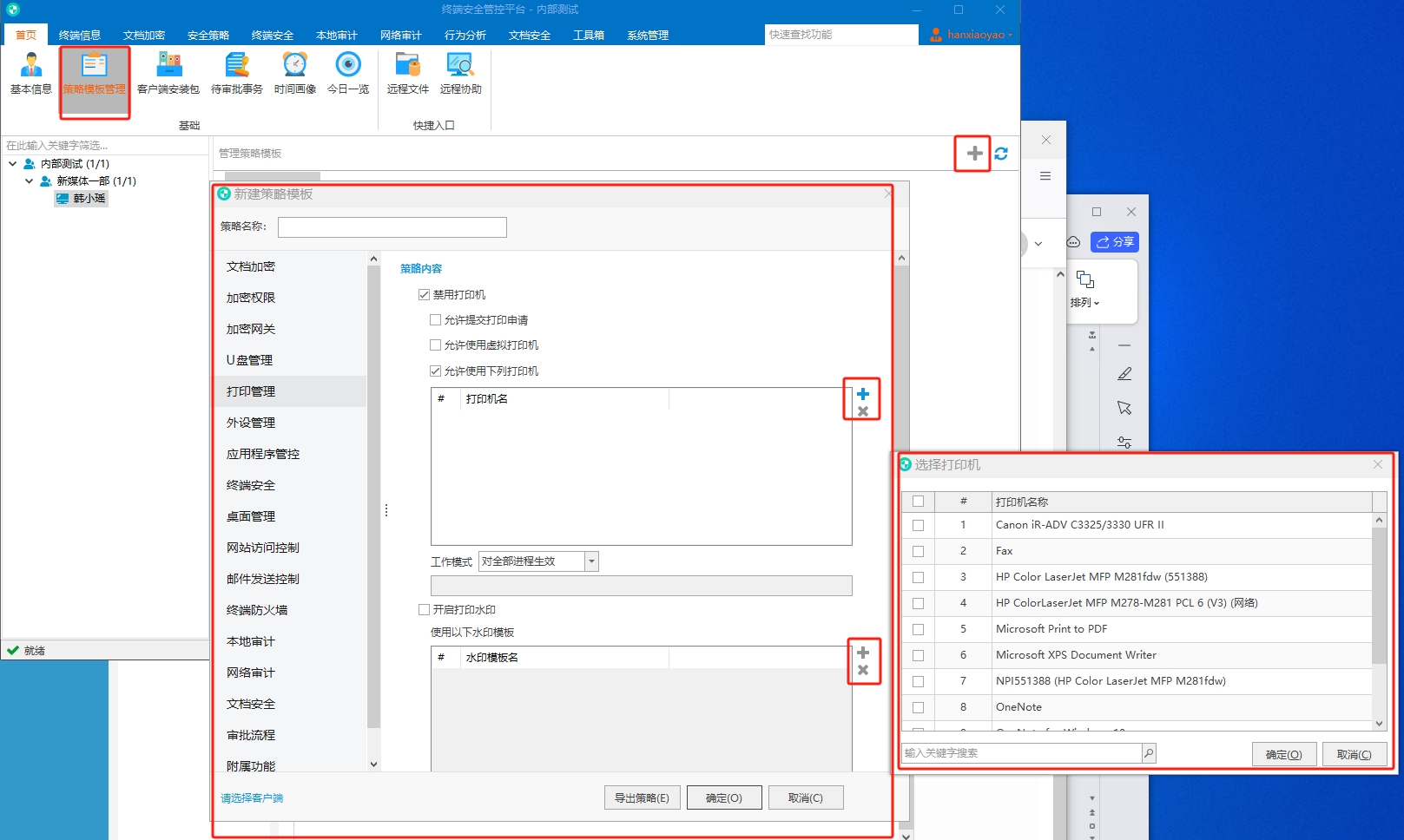This screenshot has width=1404, height=840.
Task: Switch to 系统管理 tab
Action: coord(648,36)
